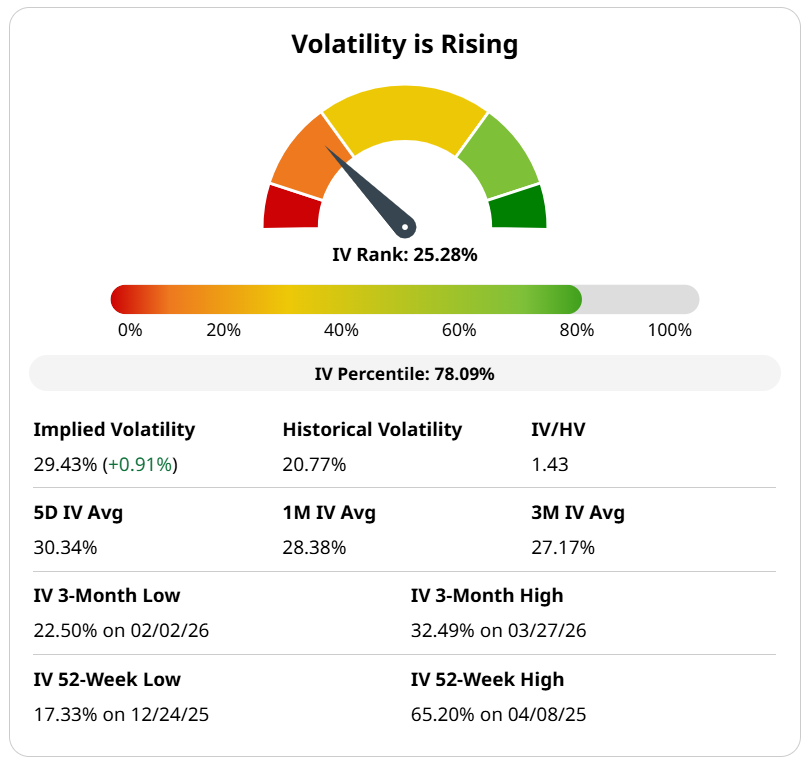Select the 1M IV Avg value 28.38%
This screenshot has height=762, width=809.
314,547
